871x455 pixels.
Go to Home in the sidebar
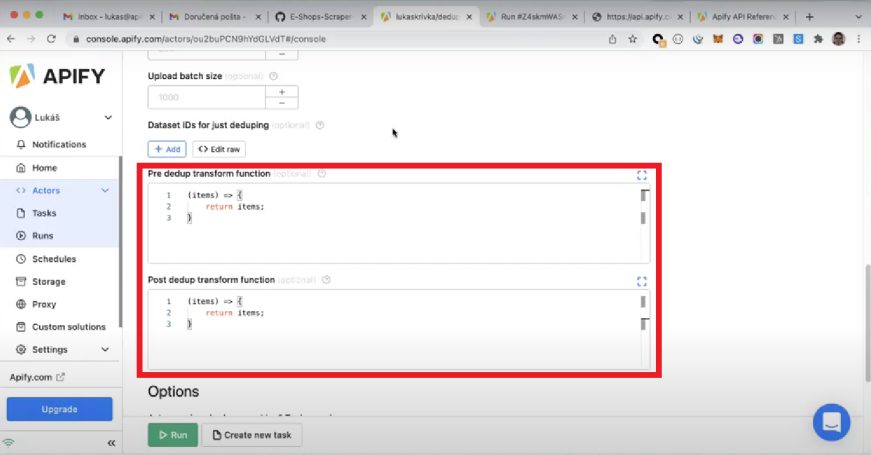point(44,168)
